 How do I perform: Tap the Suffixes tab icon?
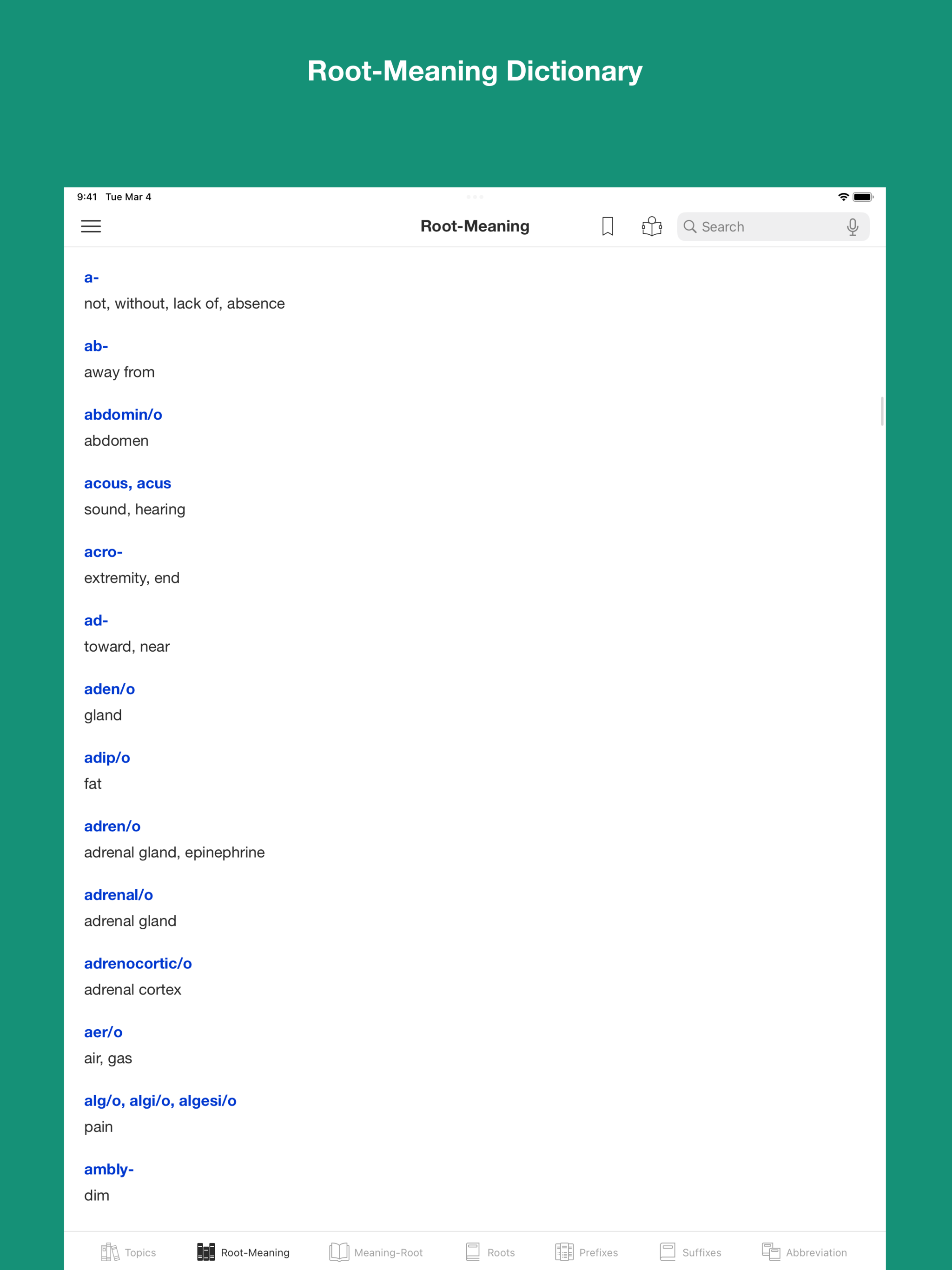coord(667,1252)
